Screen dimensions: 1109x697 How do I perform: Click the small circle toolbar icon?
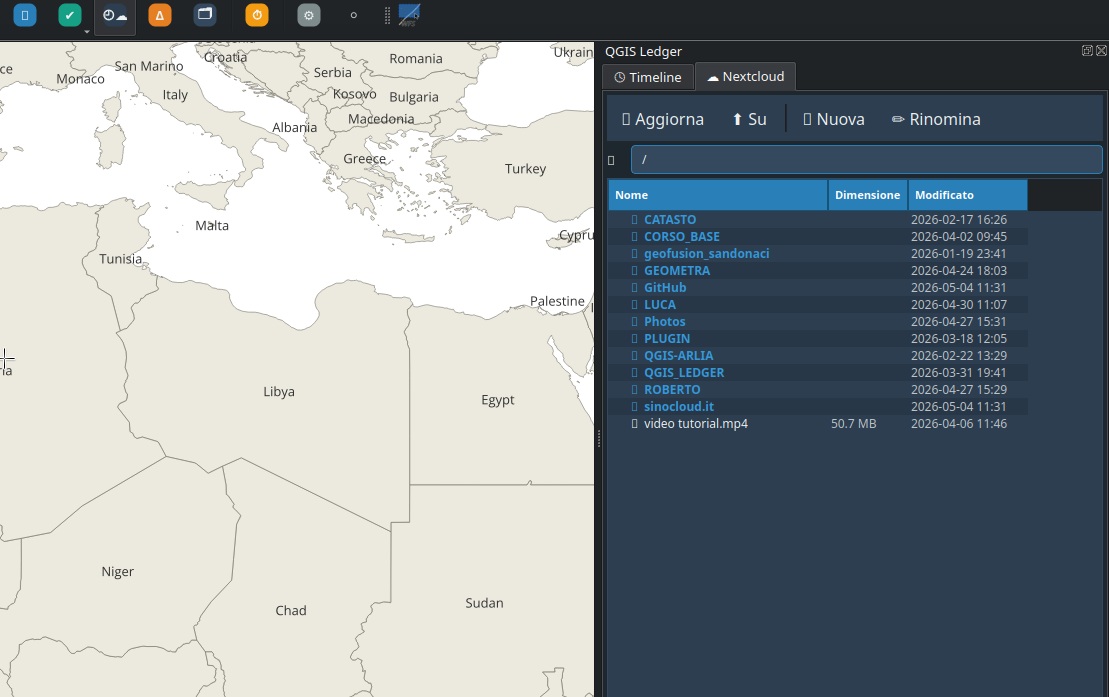[354, 15]
